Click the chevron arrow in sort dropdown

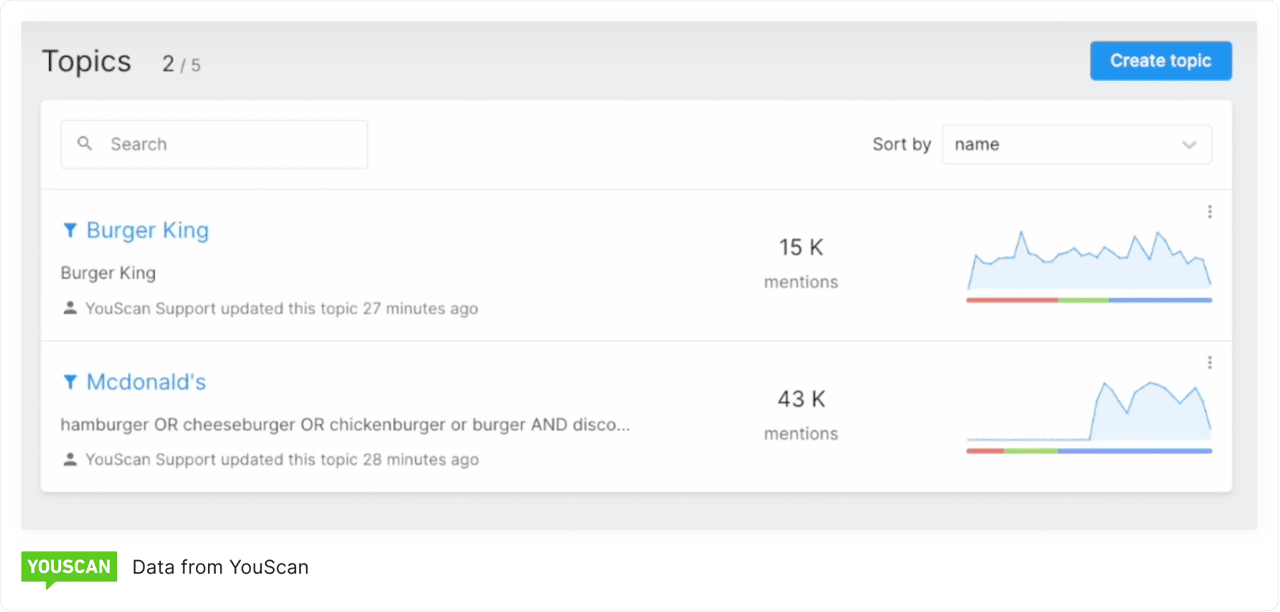1189,145
